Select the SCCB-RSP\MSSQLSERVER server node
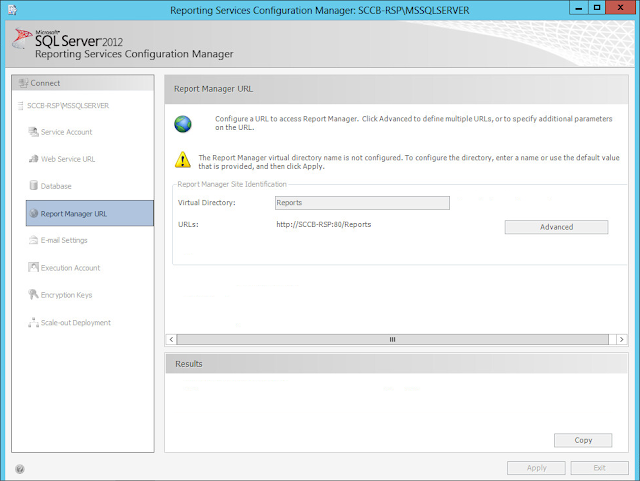 coord(68,106)
